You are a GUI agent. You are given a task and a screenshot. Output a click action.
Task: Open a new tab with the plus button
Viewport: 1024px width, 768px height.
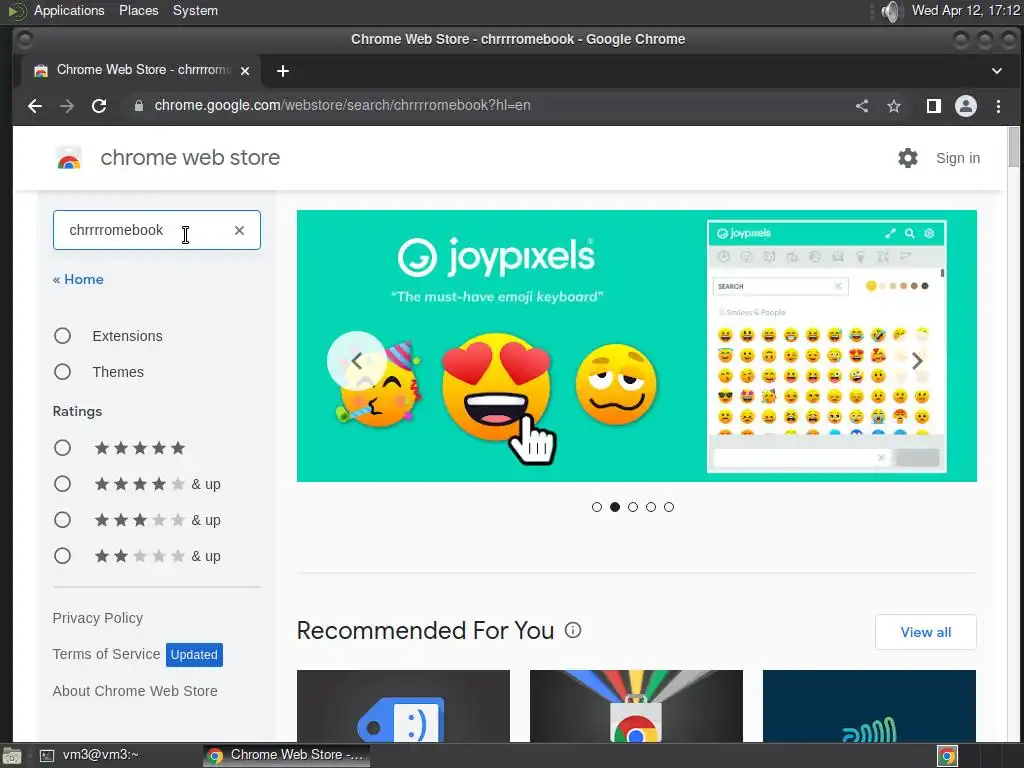[283, 71]
